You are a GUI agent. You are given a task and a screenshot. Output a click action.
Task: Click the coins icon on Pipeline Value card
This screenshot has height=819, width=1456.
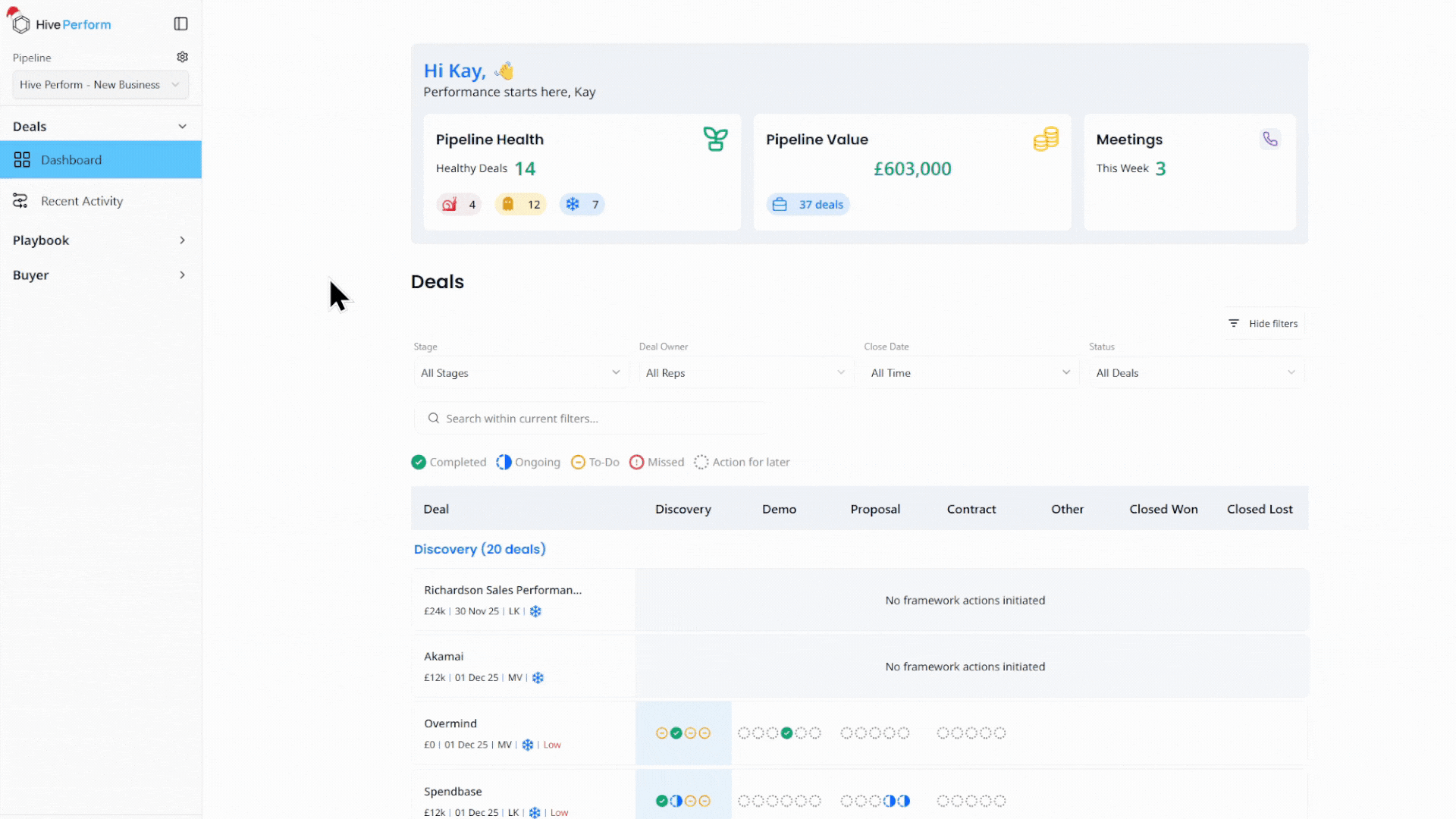(x=1046, y=139)
